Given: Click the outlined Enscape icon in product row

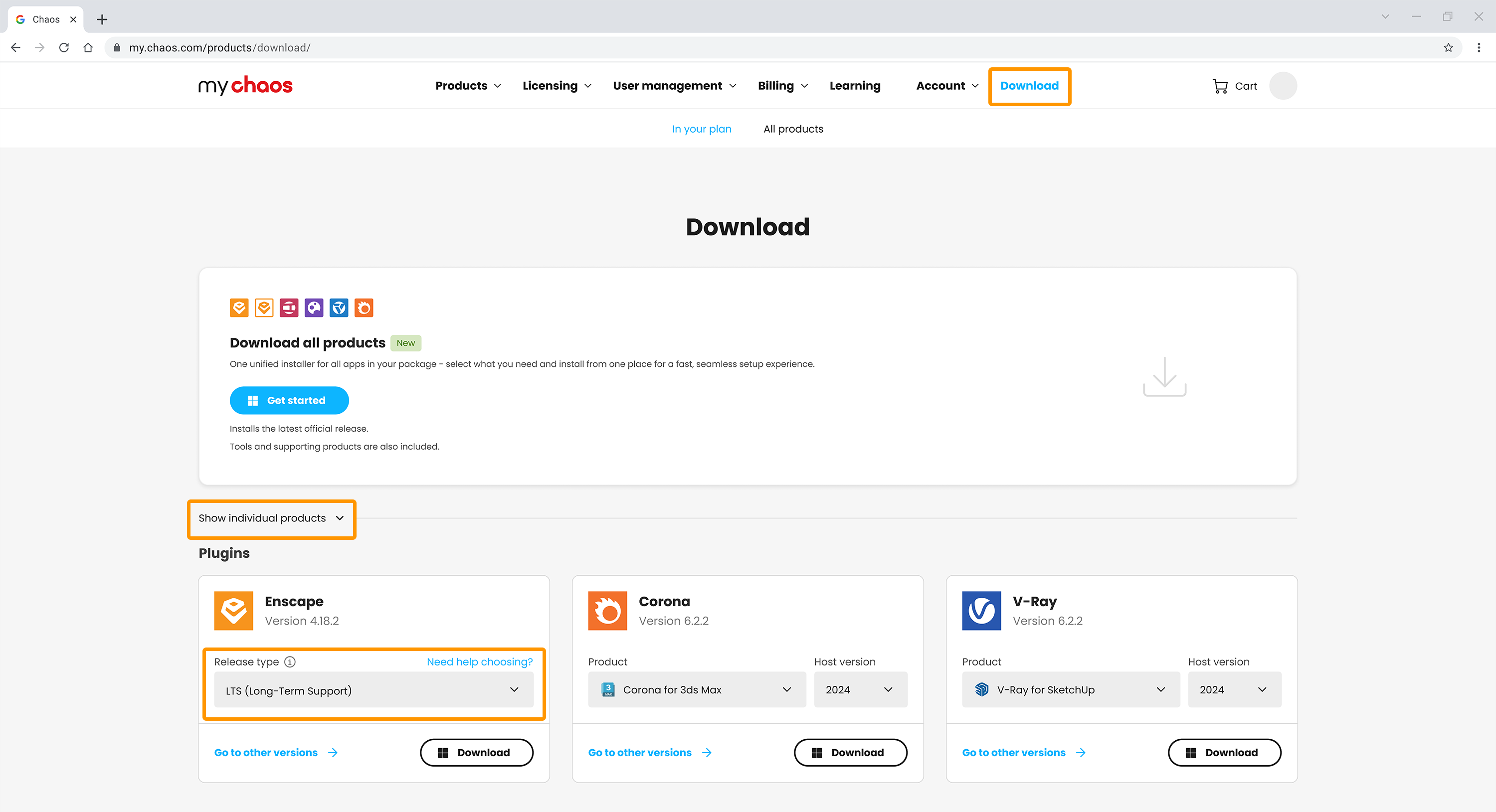Looking at the screenshot, I should click(x=264, y=308).
